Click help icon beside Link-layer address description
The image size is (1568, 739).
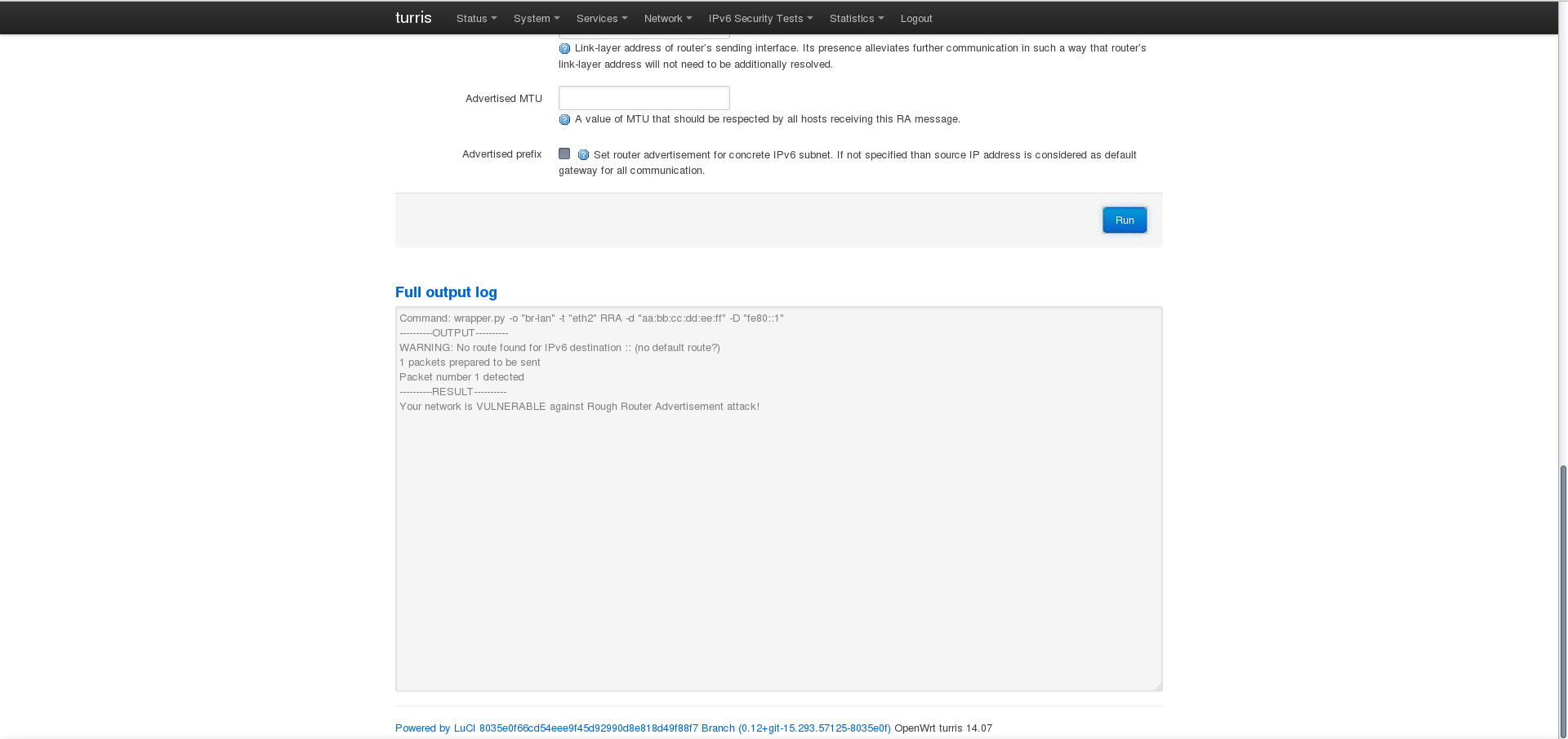click(x=564, y=49)
